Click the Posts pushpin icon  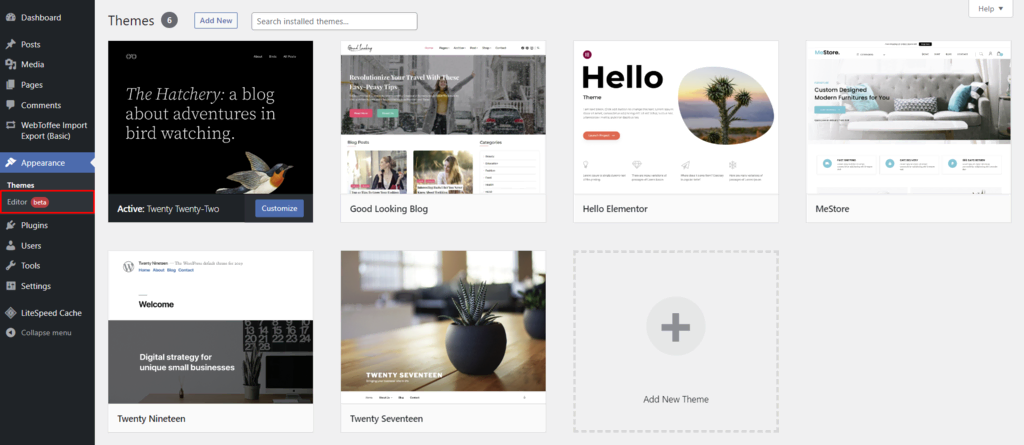point(10,44)
